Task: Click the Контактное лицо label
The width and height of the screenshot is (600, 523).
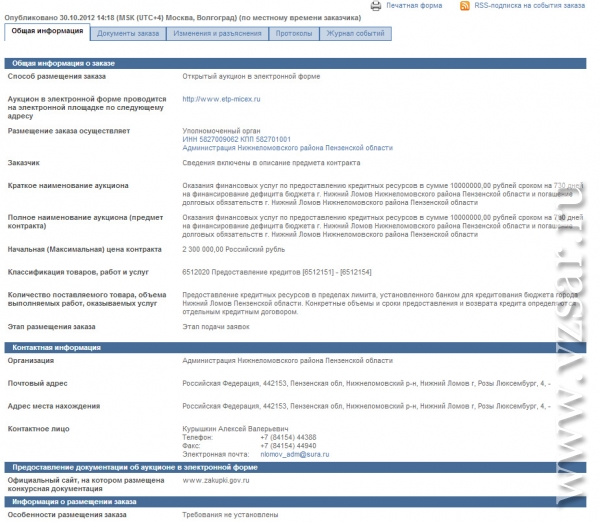Action: pos(39,429)
